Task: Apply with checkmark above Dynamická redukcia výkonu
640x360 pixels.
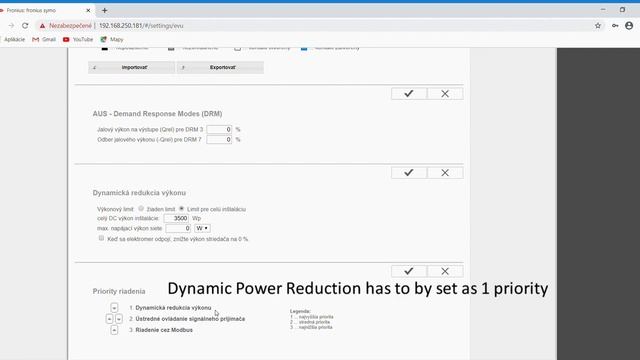Action: coord(409,173)
